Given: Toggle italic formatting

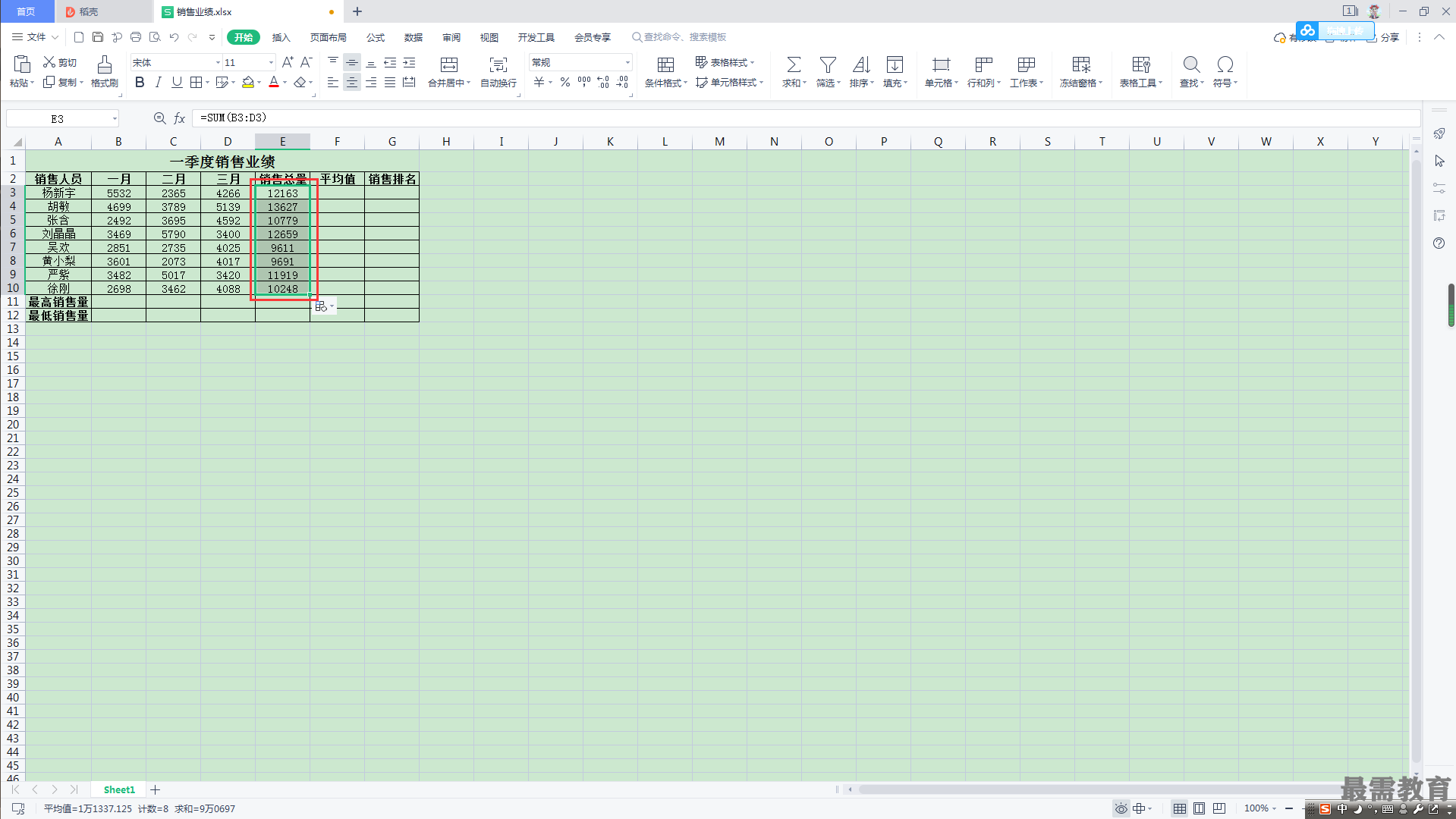Looking at the screenshot, I should tap(158, 82).
